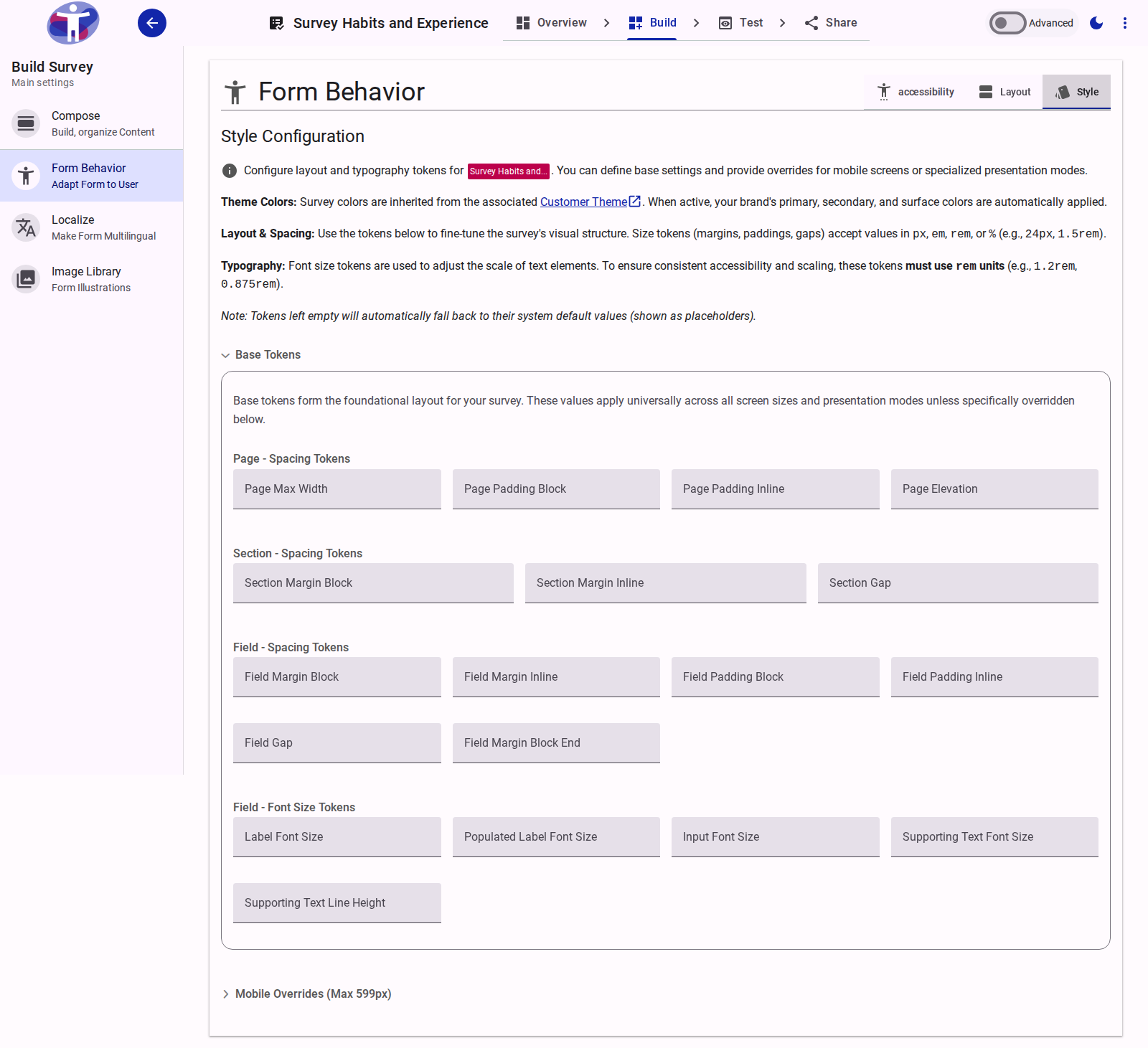Click the Field Gap field
Image resolution: width=1148 pixels, height=1048 pixels.
(x=337, y=743)
